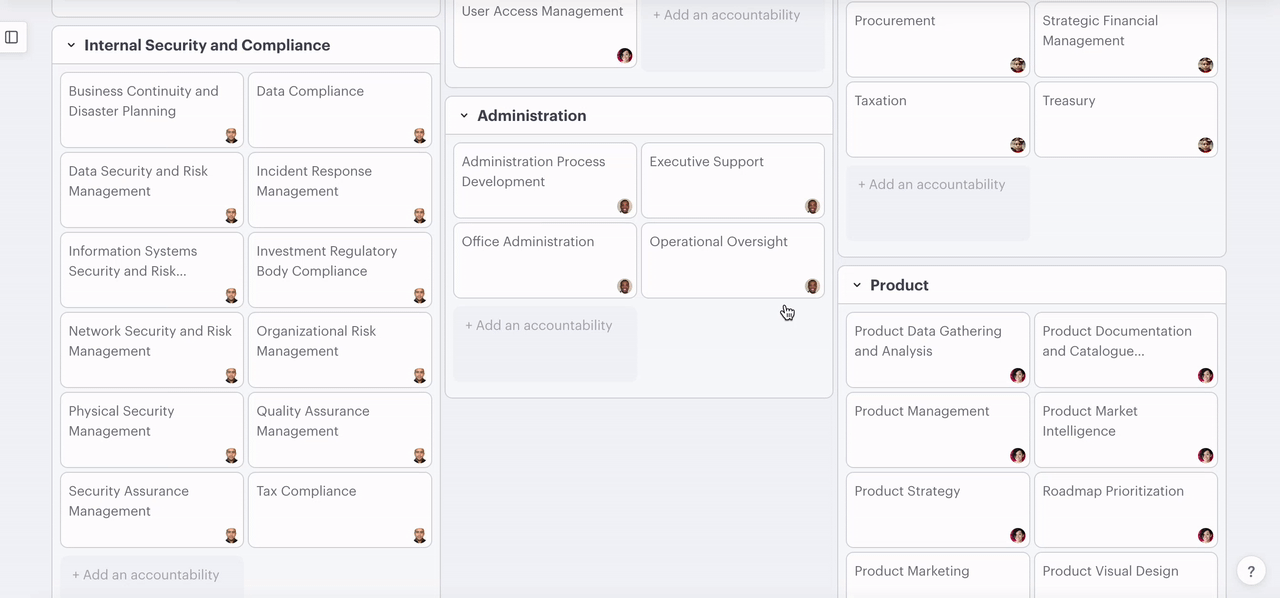Collapse the Product section chevron

[857, 285]
